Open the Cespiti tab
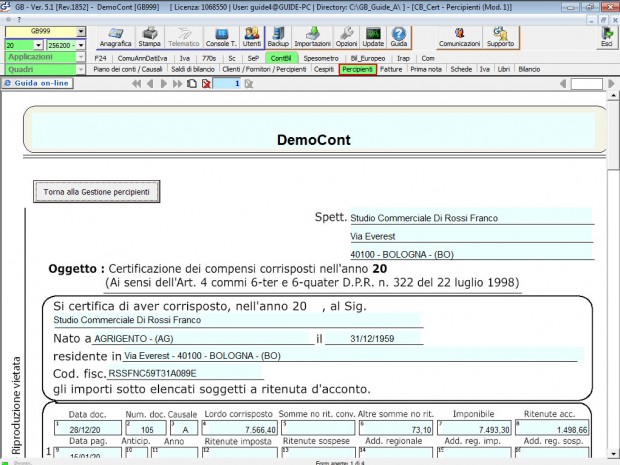This screenshot has height=465, width=620. [x=324, y=69]
